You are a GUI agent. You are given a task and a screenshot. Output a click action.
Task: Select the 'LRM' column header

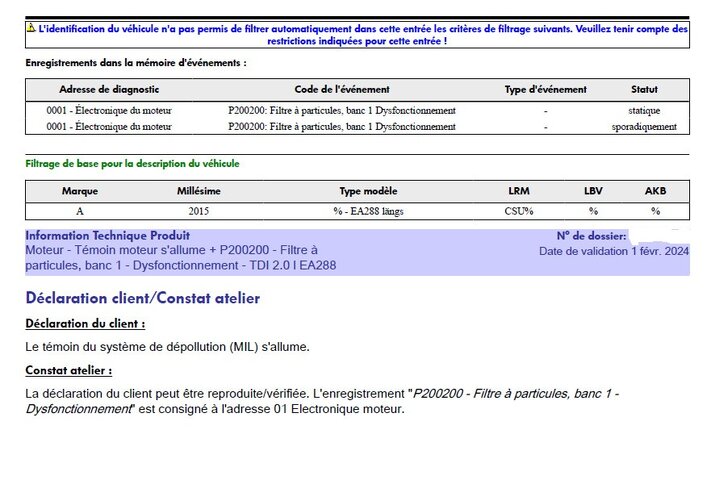[519, 191]
